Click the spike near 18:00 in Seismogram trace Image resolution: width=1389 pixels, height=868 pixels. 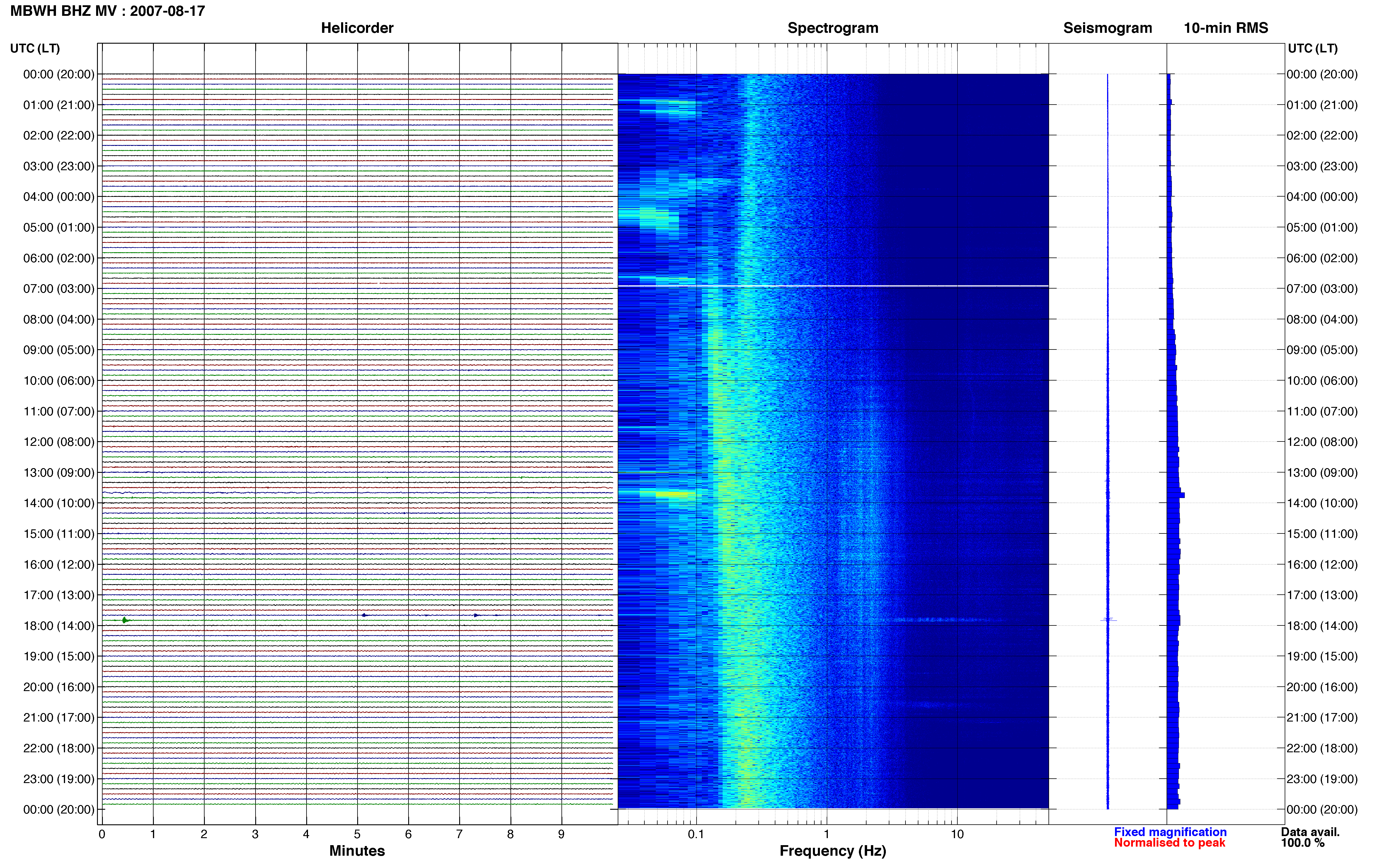[x=1108, y=620]
